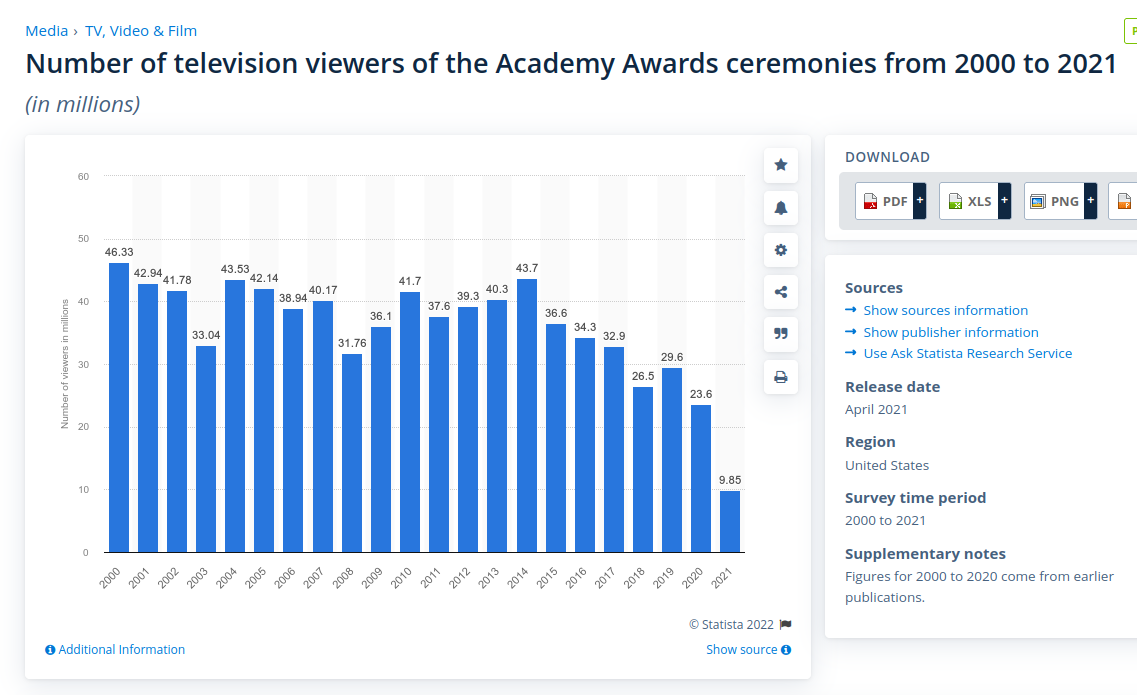Open Media breadcrumb link
The height and width of the screenshot is (695, 1137).
click(x=46, y=31)
